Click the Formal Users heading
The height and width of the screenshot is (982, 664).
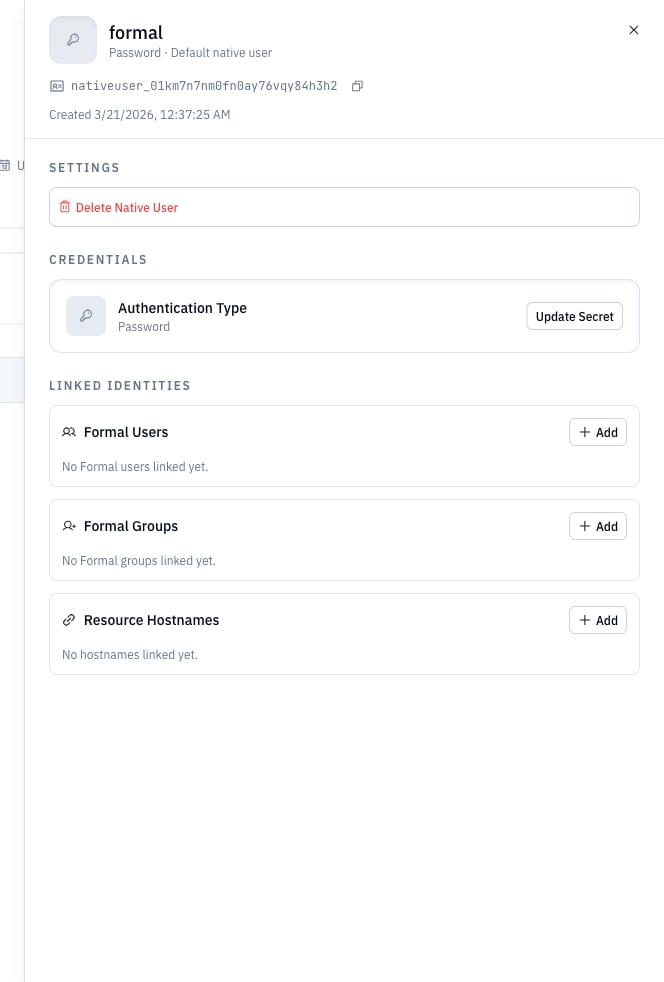[126, 432]
